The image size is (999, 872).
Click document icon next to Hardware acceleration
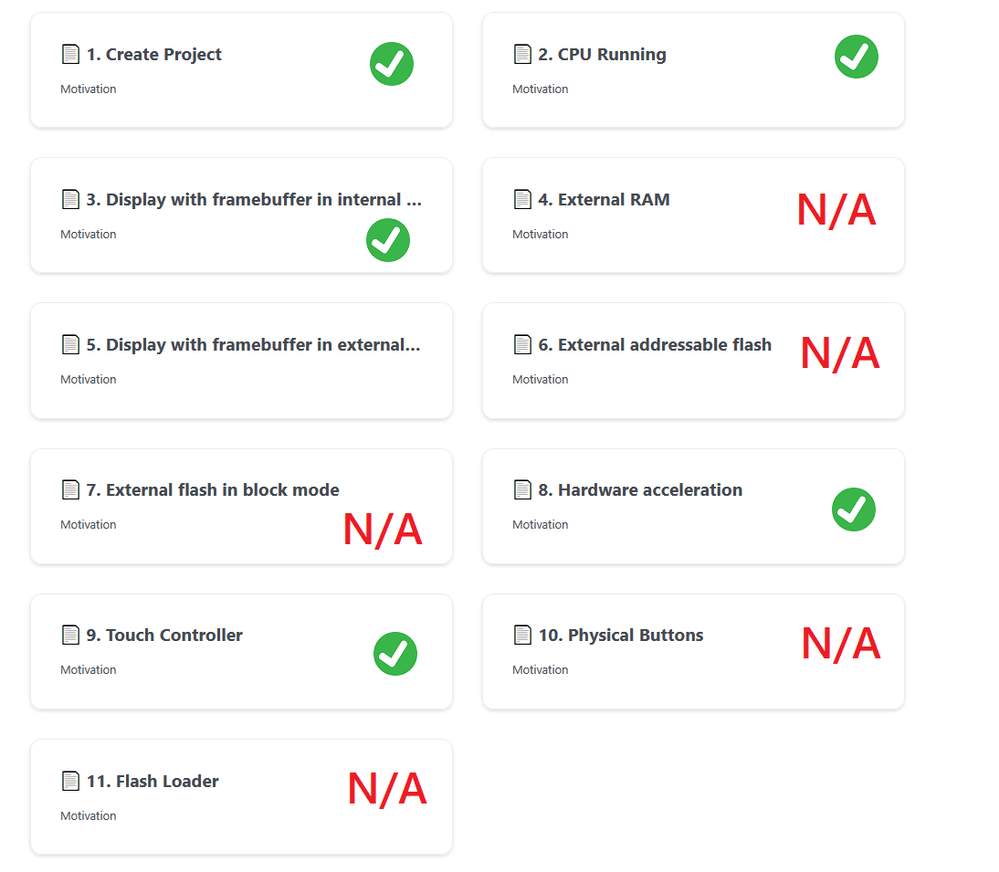click(x=522, y=490)
